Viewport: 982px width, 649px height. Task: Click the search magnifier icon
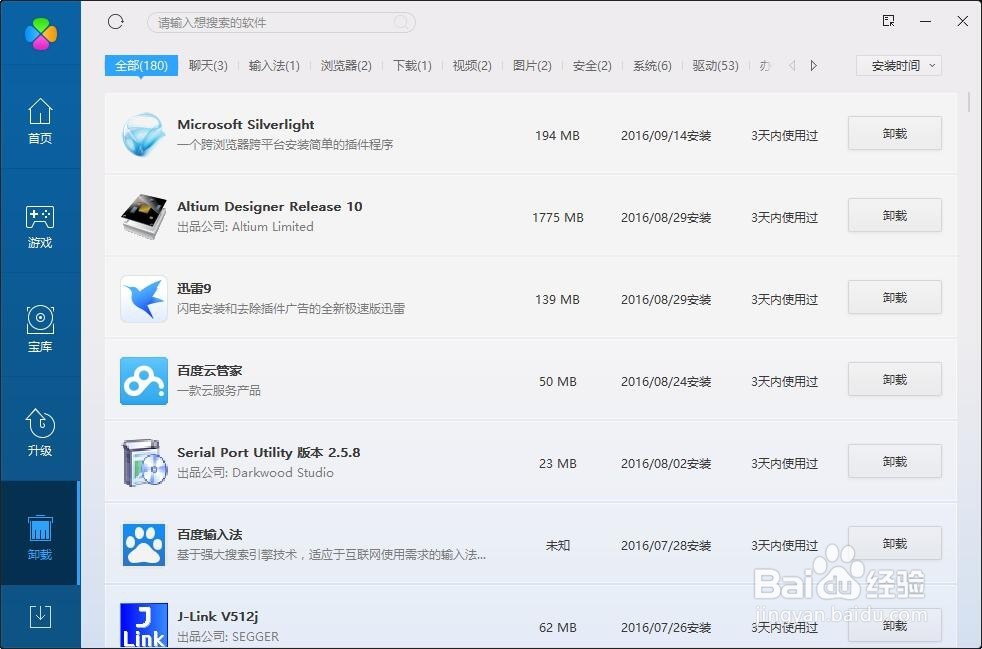click(401, 23)
